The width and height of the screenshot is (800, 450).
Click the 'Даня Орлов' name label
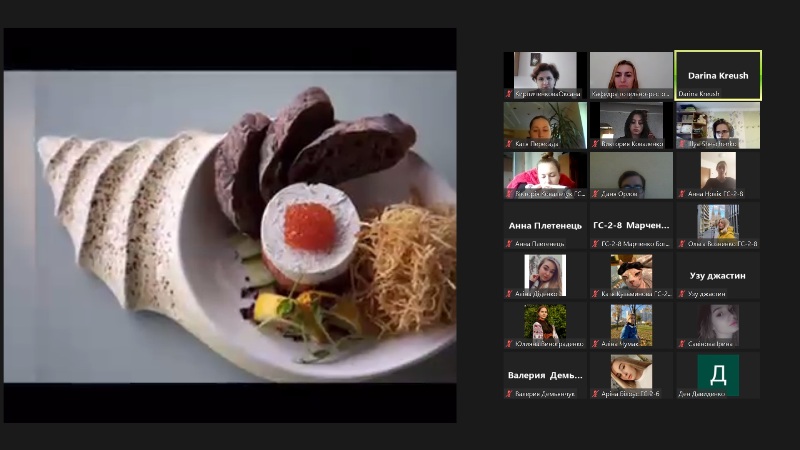(619, 194)
